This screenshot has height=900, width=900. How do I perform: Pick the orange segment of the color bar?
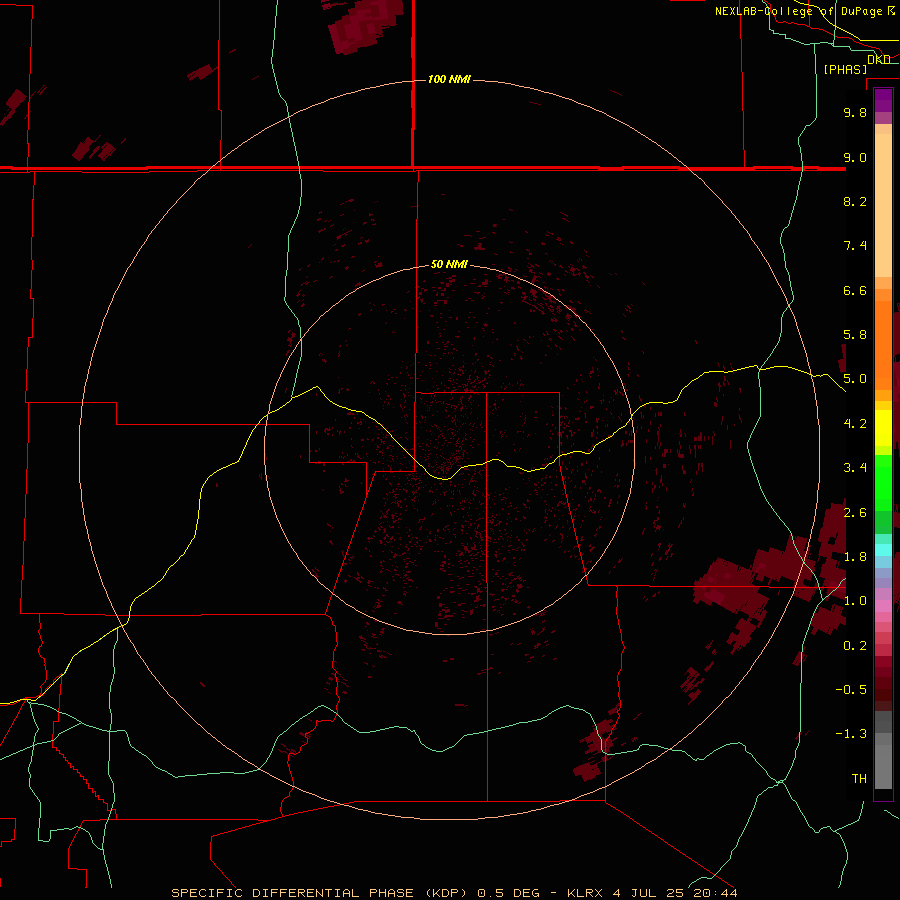click(883, 344)
